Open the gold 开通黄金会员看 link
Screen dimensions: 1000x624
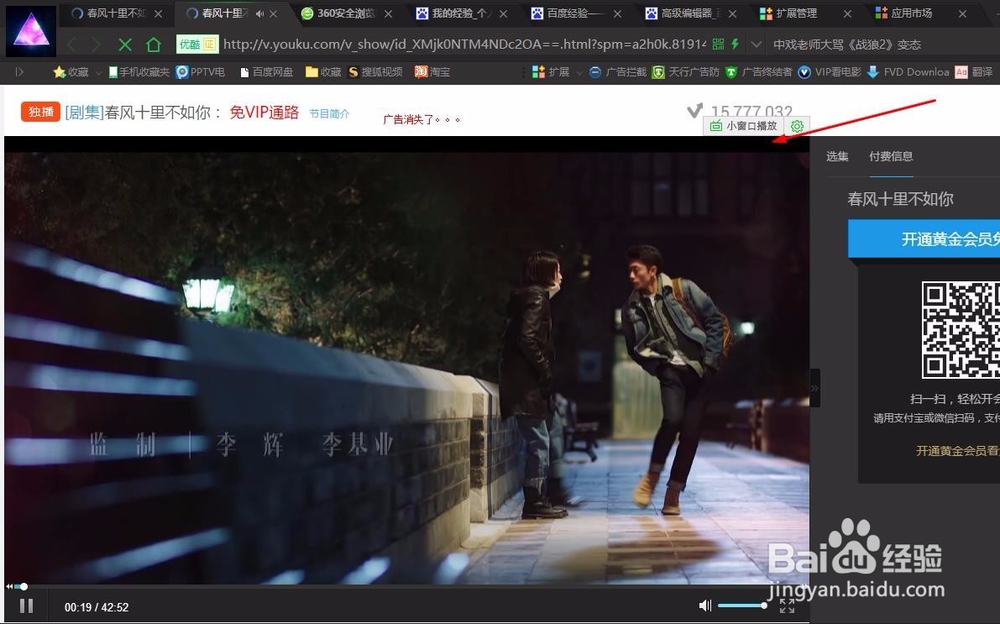(x=958, y=451)
